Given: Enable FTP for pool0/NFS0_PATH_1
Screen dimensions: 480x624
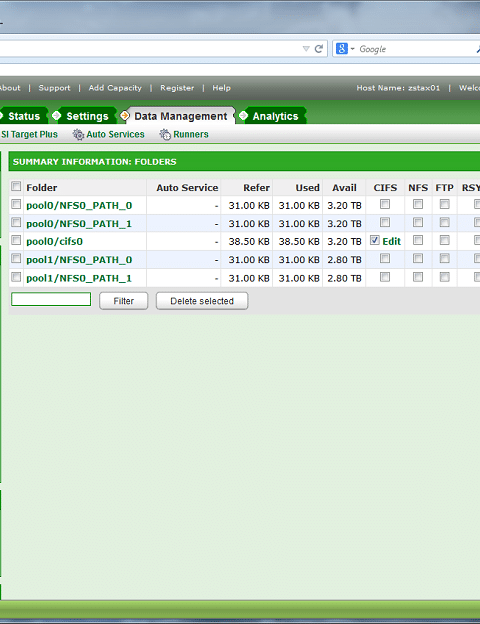Looking at the screenshot, I should (445, 222).
